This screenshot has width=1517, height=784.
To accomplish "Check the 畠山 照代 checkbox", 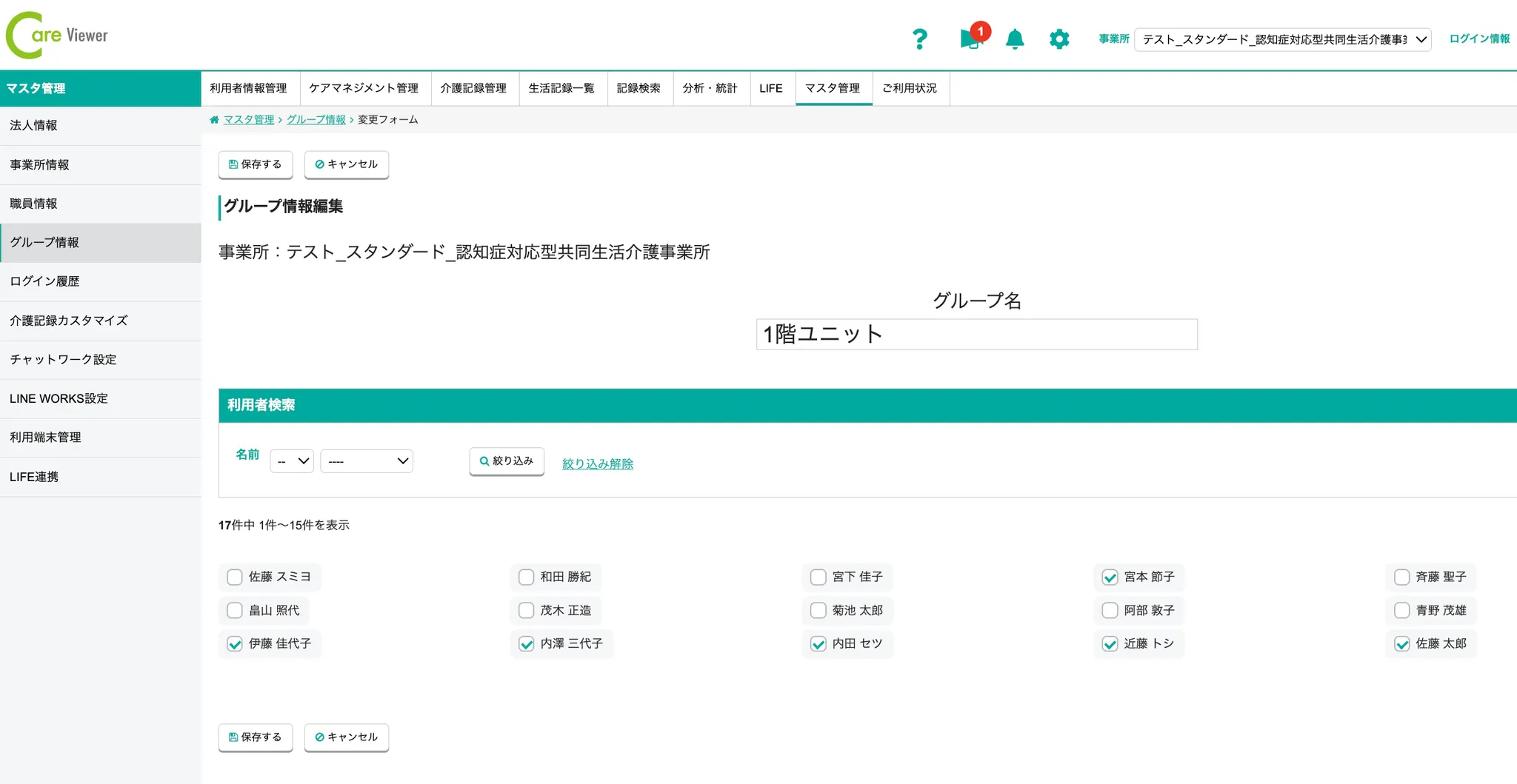I will [x=235, y=610].
